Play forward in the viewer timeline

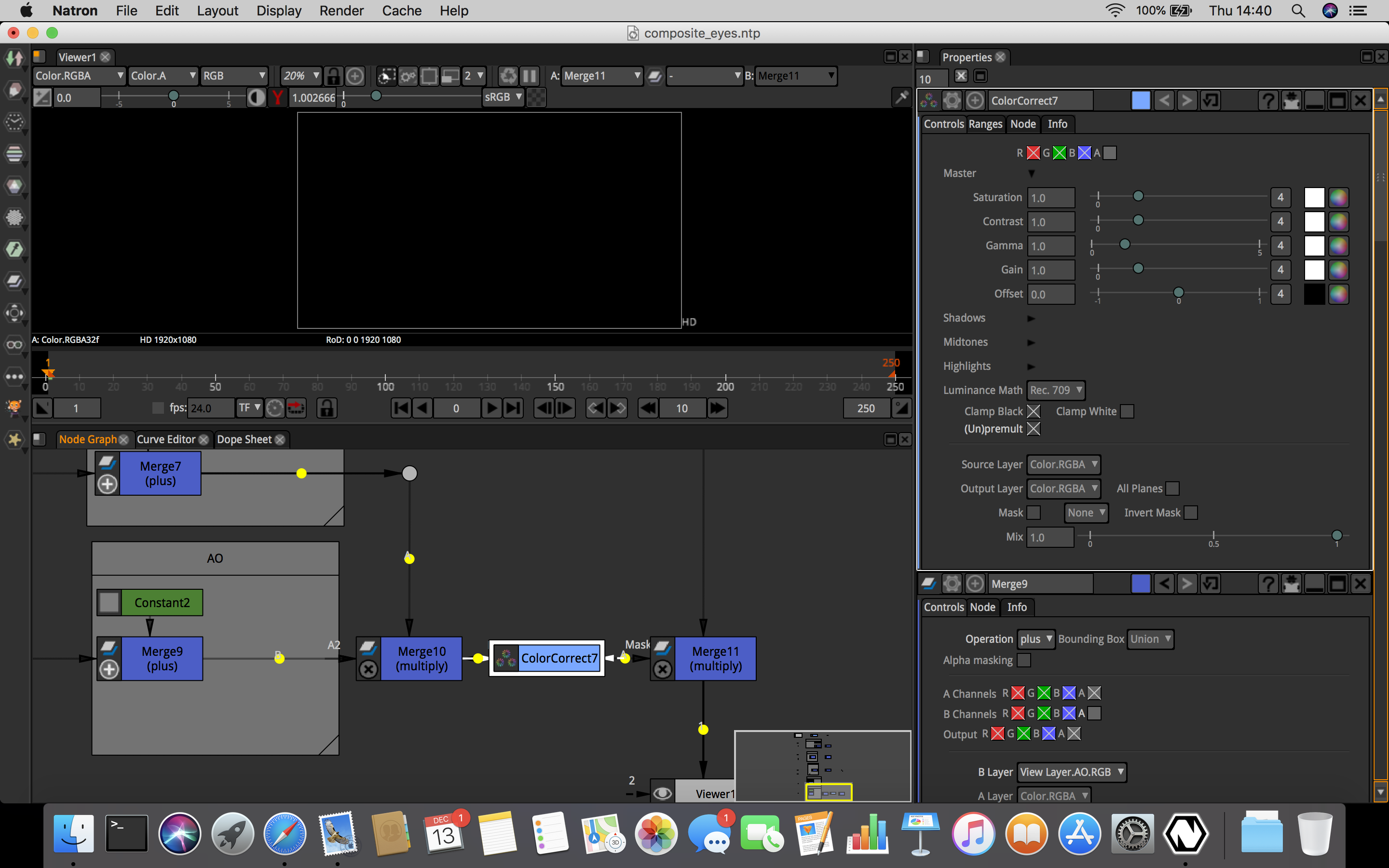[491, 408]
